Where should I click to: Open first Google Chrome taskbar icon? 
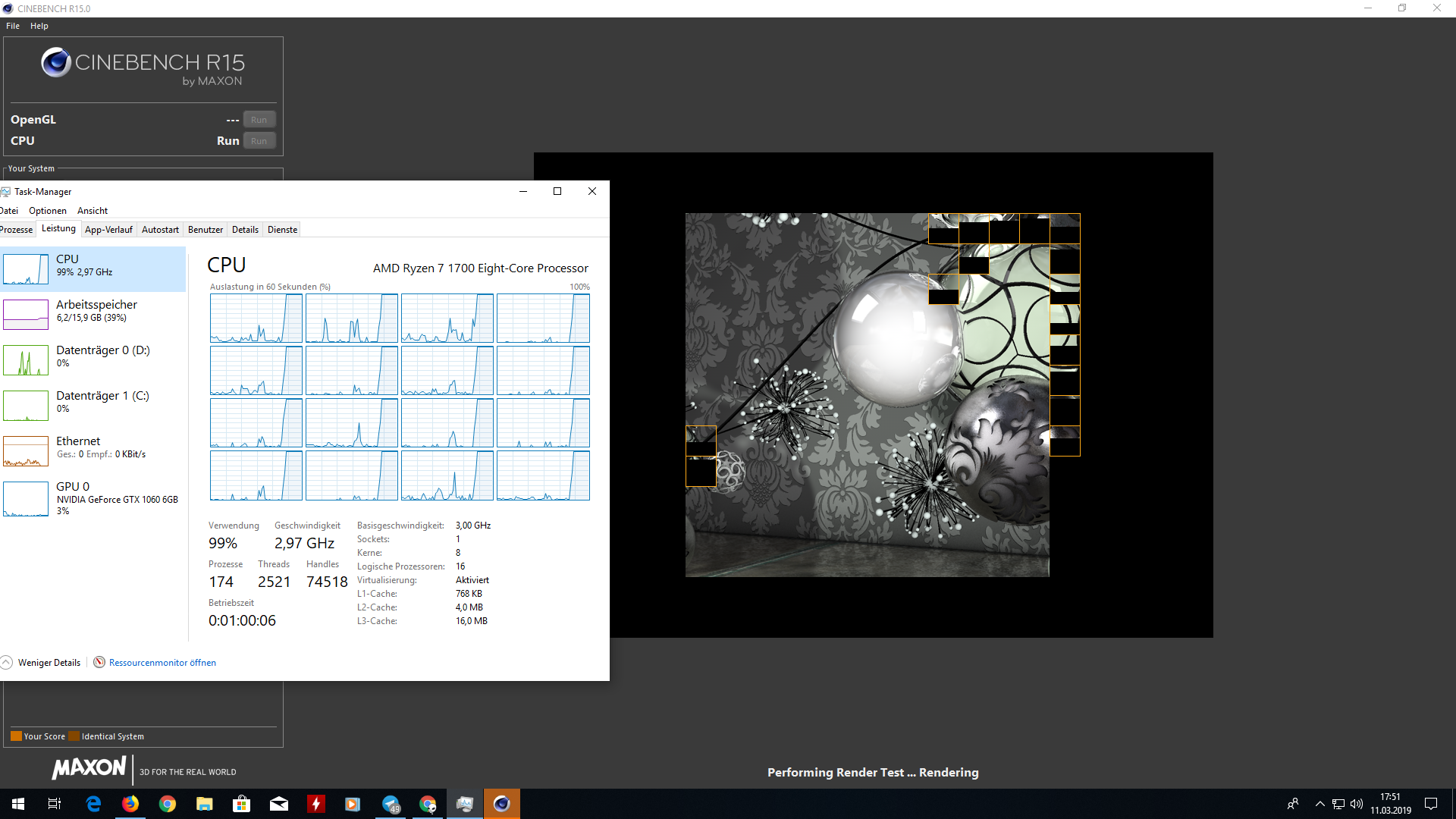(x=168, y=804)
